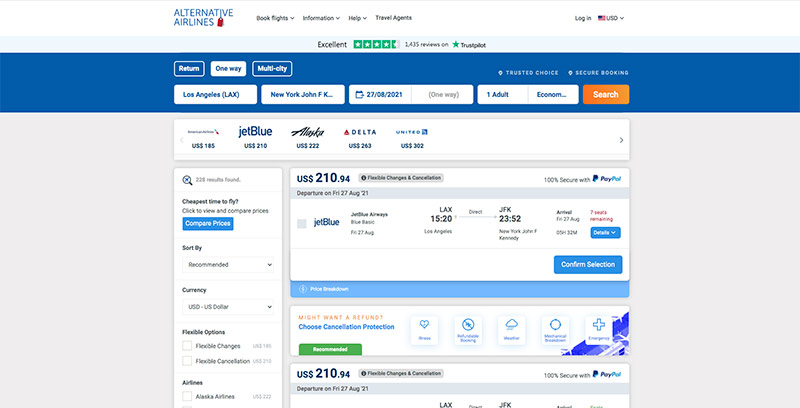This screenshot has width=800, height=408.
Task: Click the PayPal logo in second result
Action: [607, 374]
